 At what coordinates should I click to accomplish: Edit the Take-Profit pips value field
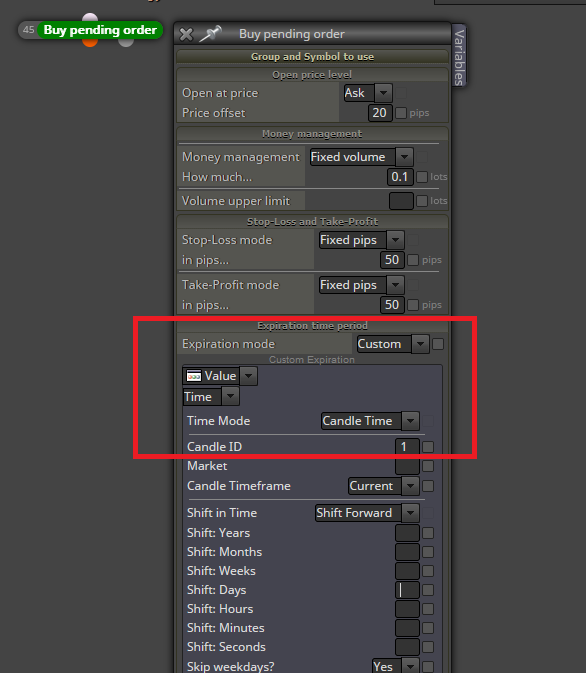click(x=392, y=305)
